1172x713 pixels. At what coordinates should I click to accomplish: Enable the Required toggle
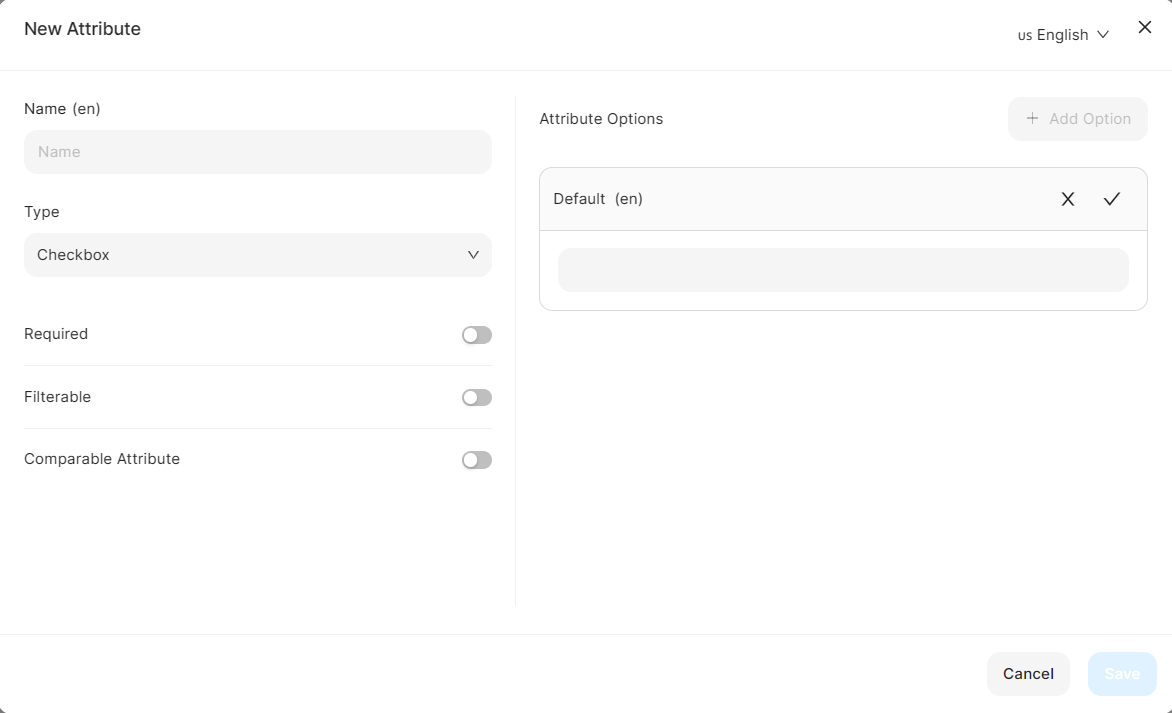tap(477, 335)
